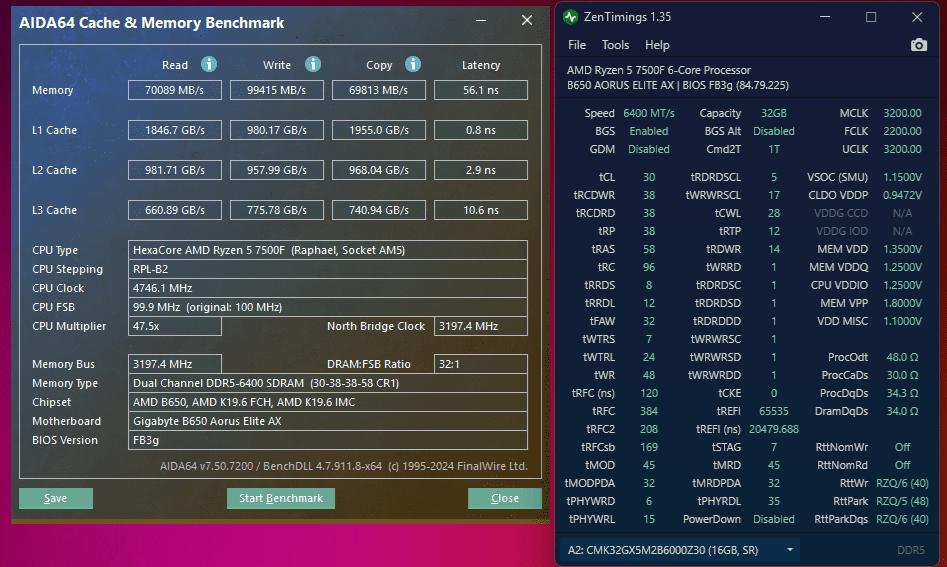Click the ZenTimings app logo icon
Image resolution: width=947 pixels, height=567 pixels.
coord(570,17)
